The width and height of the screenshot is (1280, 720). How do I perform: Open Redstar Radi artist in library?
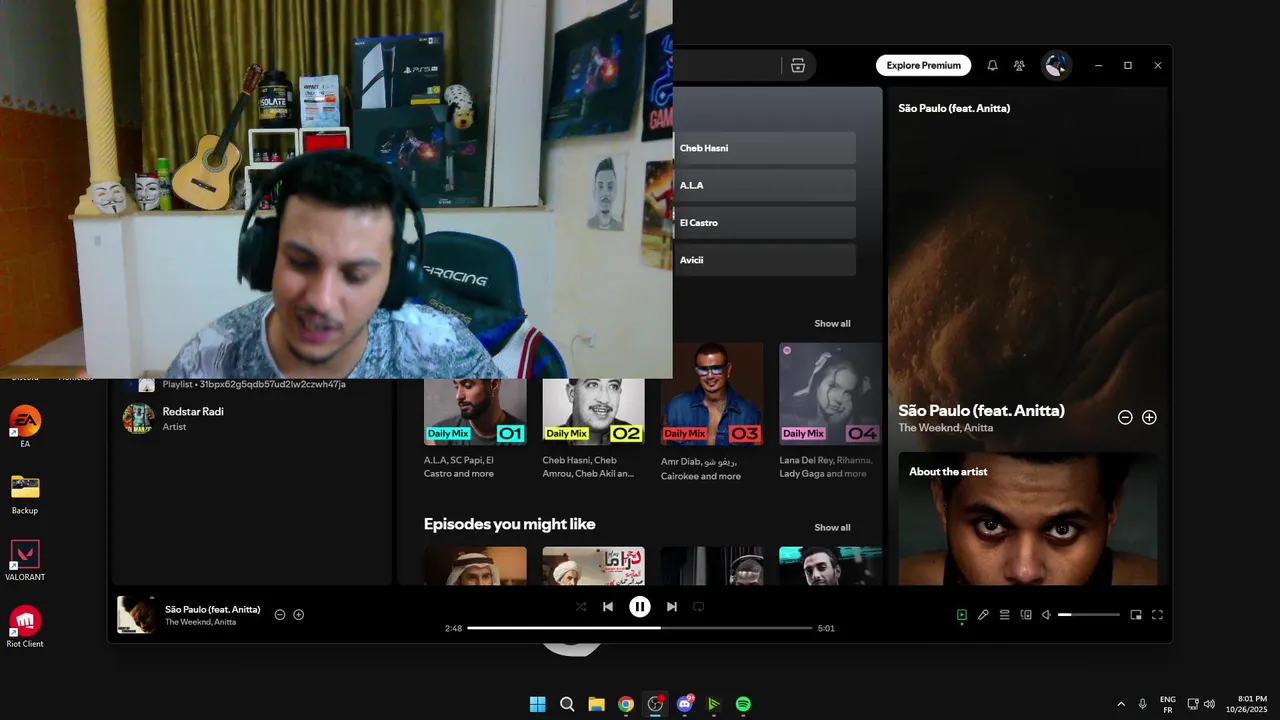[x=250, y=418]
